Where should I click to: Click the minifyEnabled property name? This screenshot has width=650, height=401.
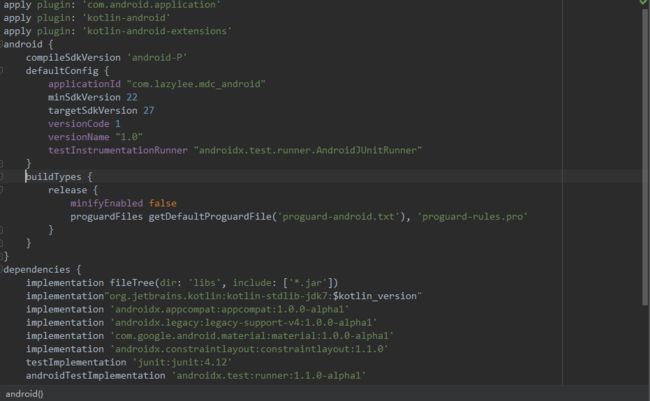tap(107, 204)
